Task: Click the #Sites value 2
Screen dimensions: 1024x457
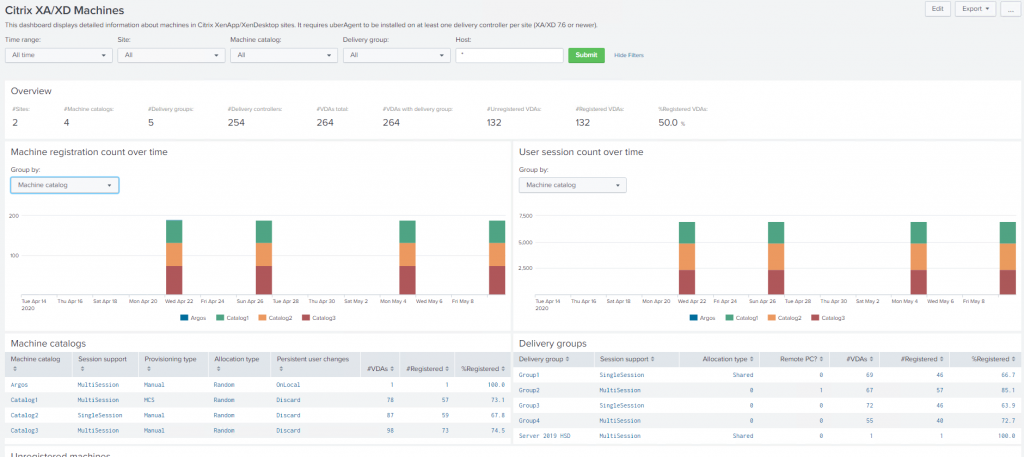Action: (x=14, y=122)
